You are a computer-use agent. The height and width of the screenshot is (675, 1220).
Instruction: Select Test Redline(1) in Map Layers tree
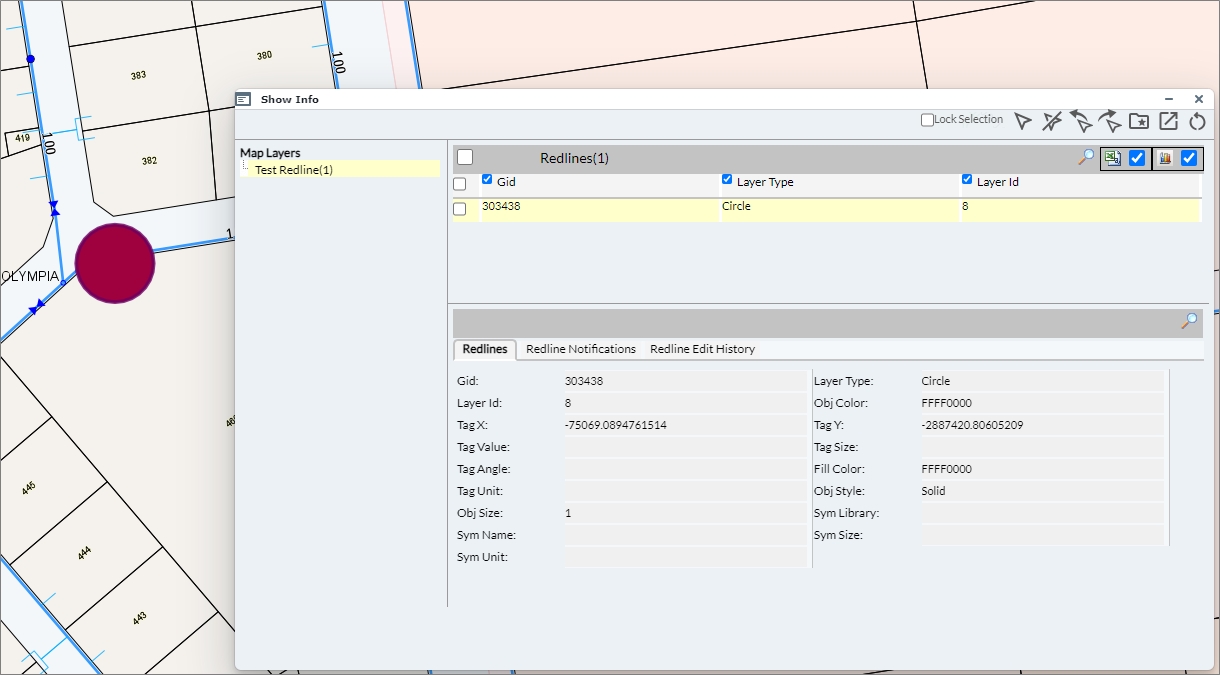(294, 170)
